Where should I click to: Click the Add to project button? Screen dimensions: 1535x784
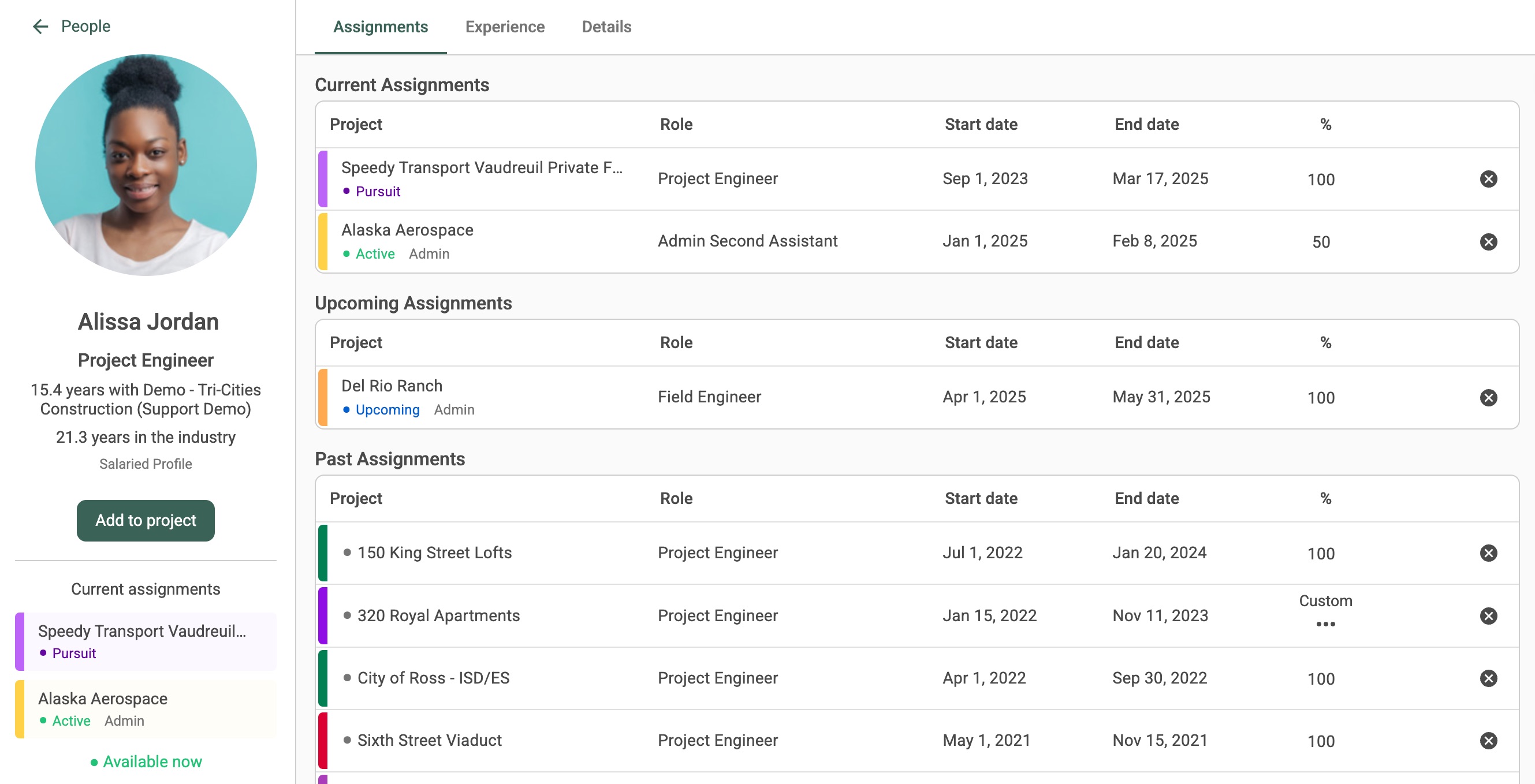(x=146, y=520)
